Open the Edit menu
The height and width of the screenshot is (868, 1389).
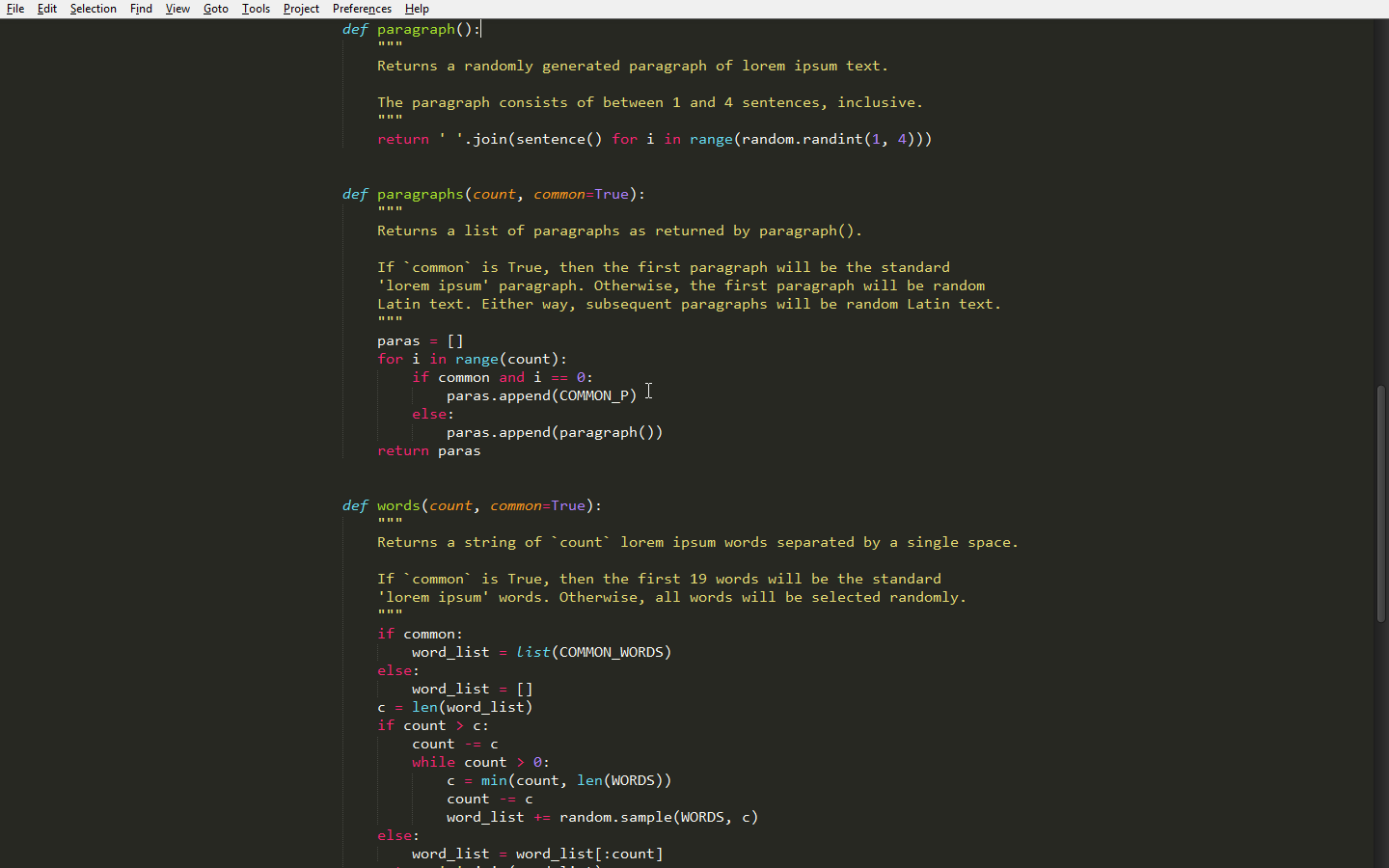point(46,9)
